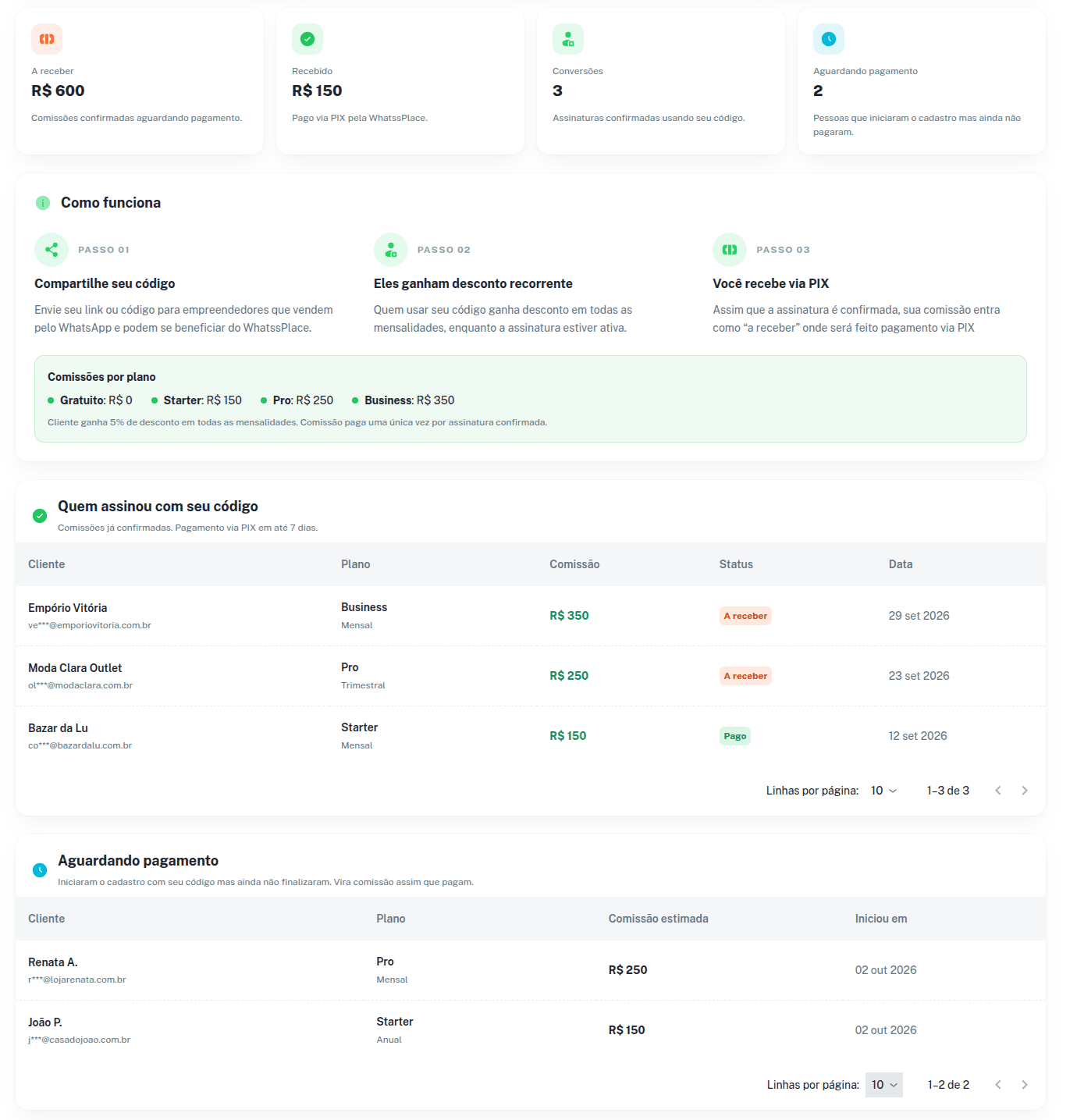This screenshot has height=1120, width=1077.
Task: Click the Pago badge for Bazar da Lu
Action: click(x=735, y=736)
